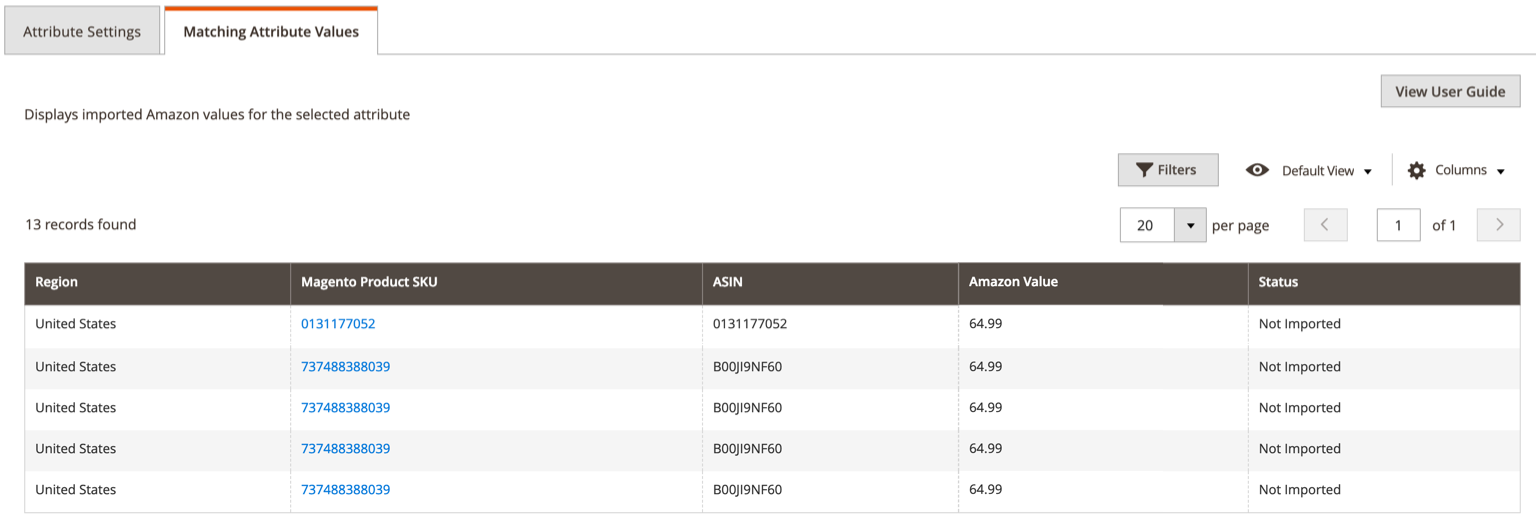The width and height of the screenshot is (1536, 520).
Task: Sort by Region column header
Action: 57,282
